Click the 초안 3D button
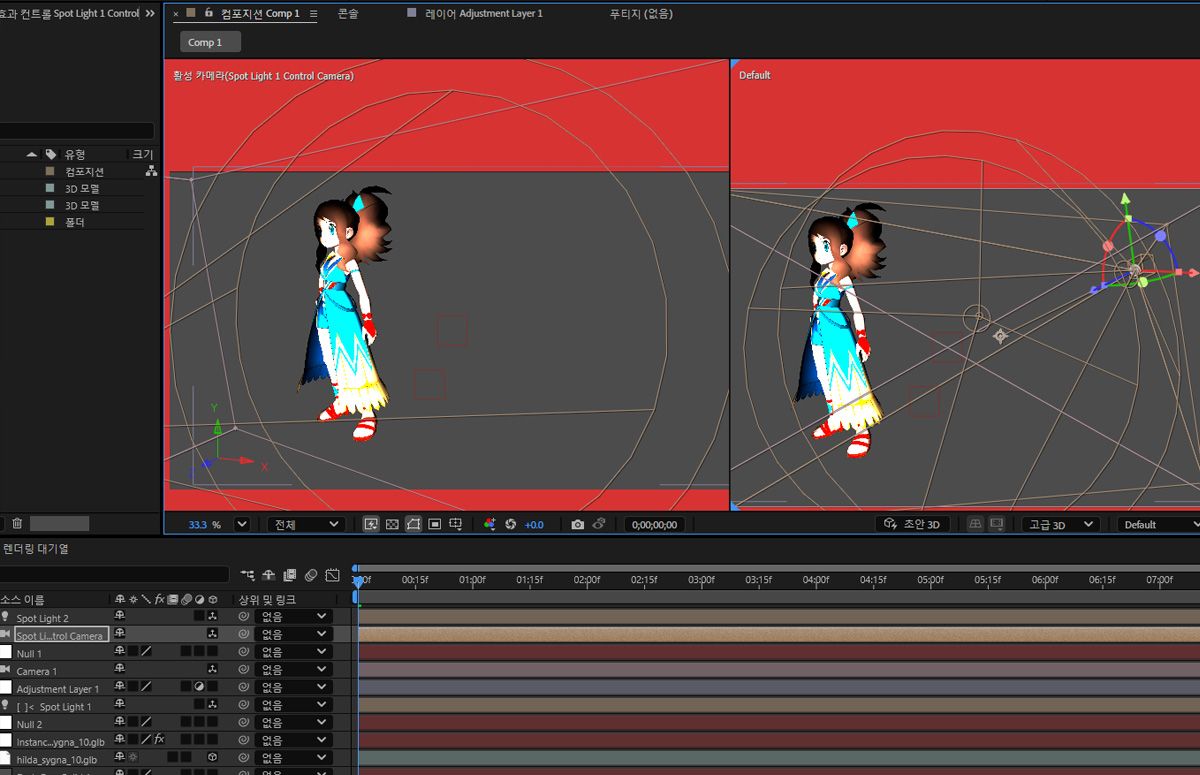1200x775 pixels. [x=912, y=524]
